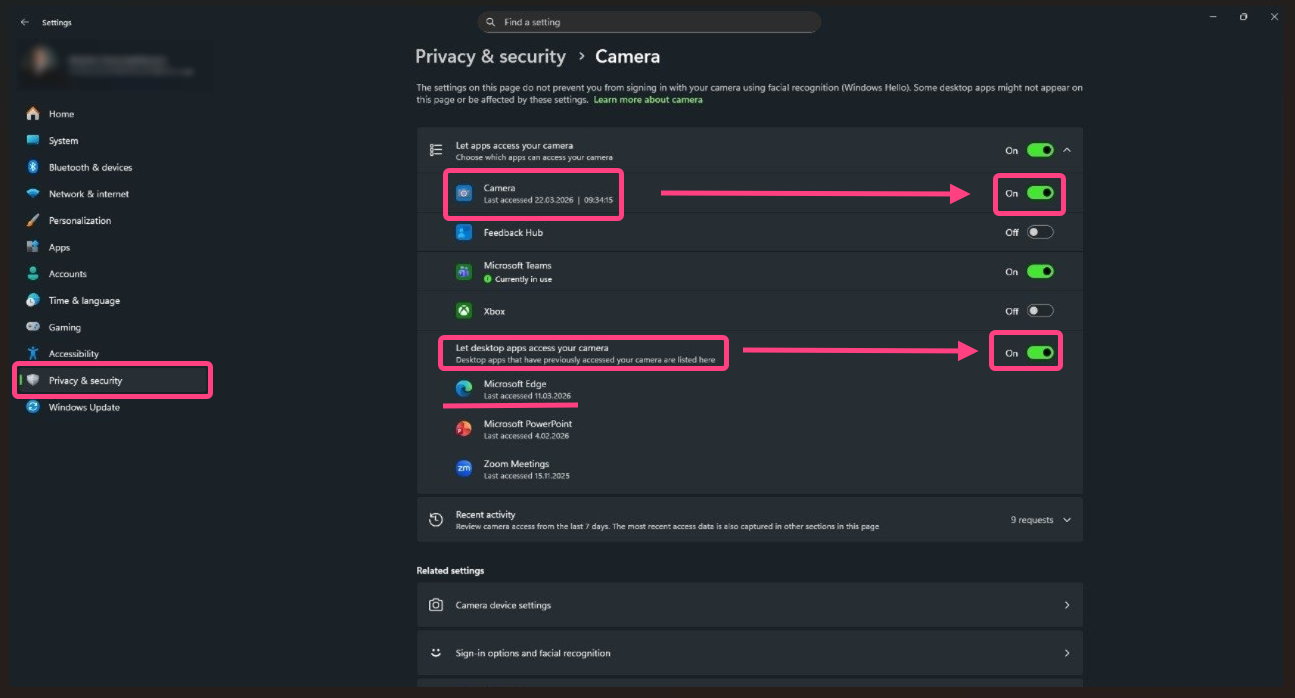Open Camera device settings
Screen dimensions: 1295x698
tap(748, 604)
